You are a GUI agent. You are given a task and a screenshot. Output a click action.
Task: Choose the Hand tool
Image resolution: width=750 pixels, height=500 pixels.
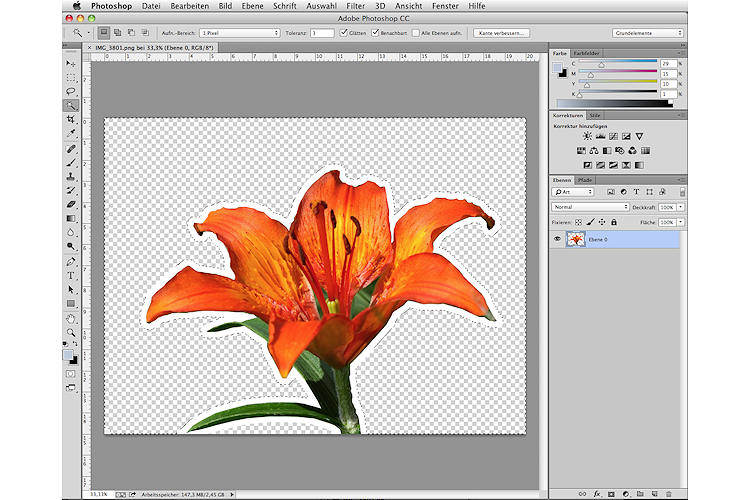pyautogui.click(x=71, y=317)
